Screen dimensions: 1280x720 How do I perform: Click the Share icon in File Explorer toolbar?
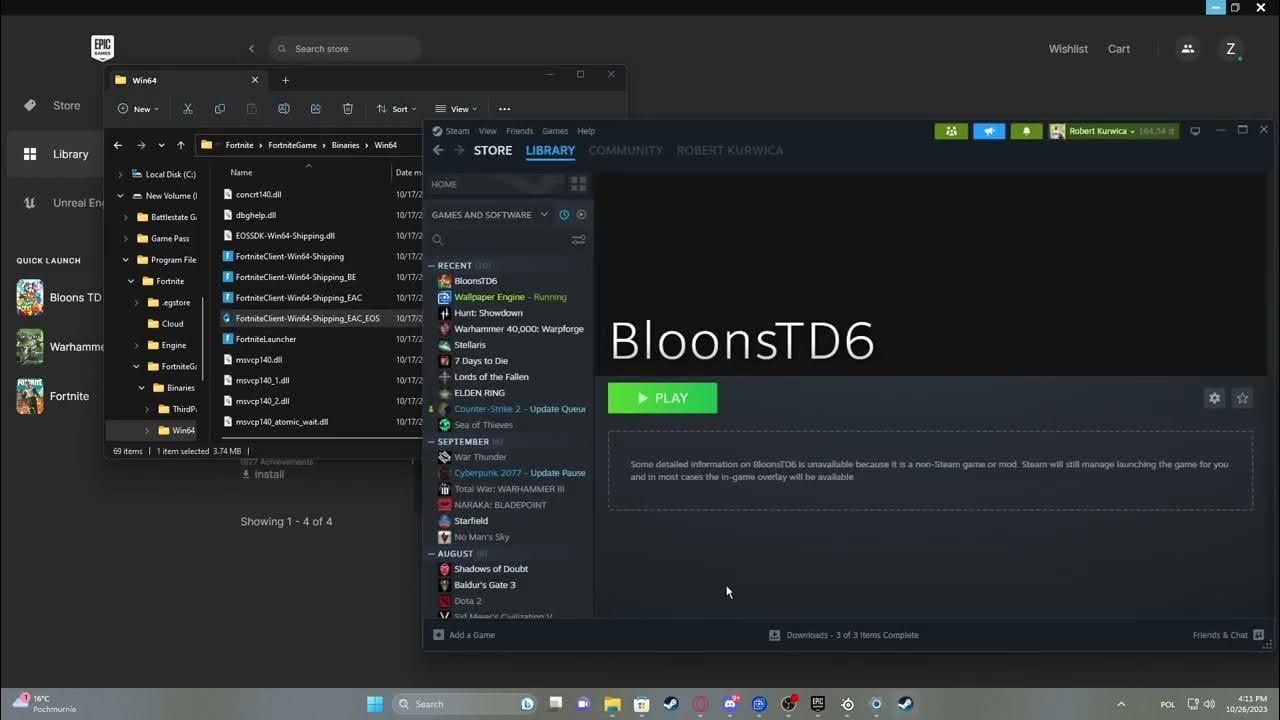[x=315, y=109]
